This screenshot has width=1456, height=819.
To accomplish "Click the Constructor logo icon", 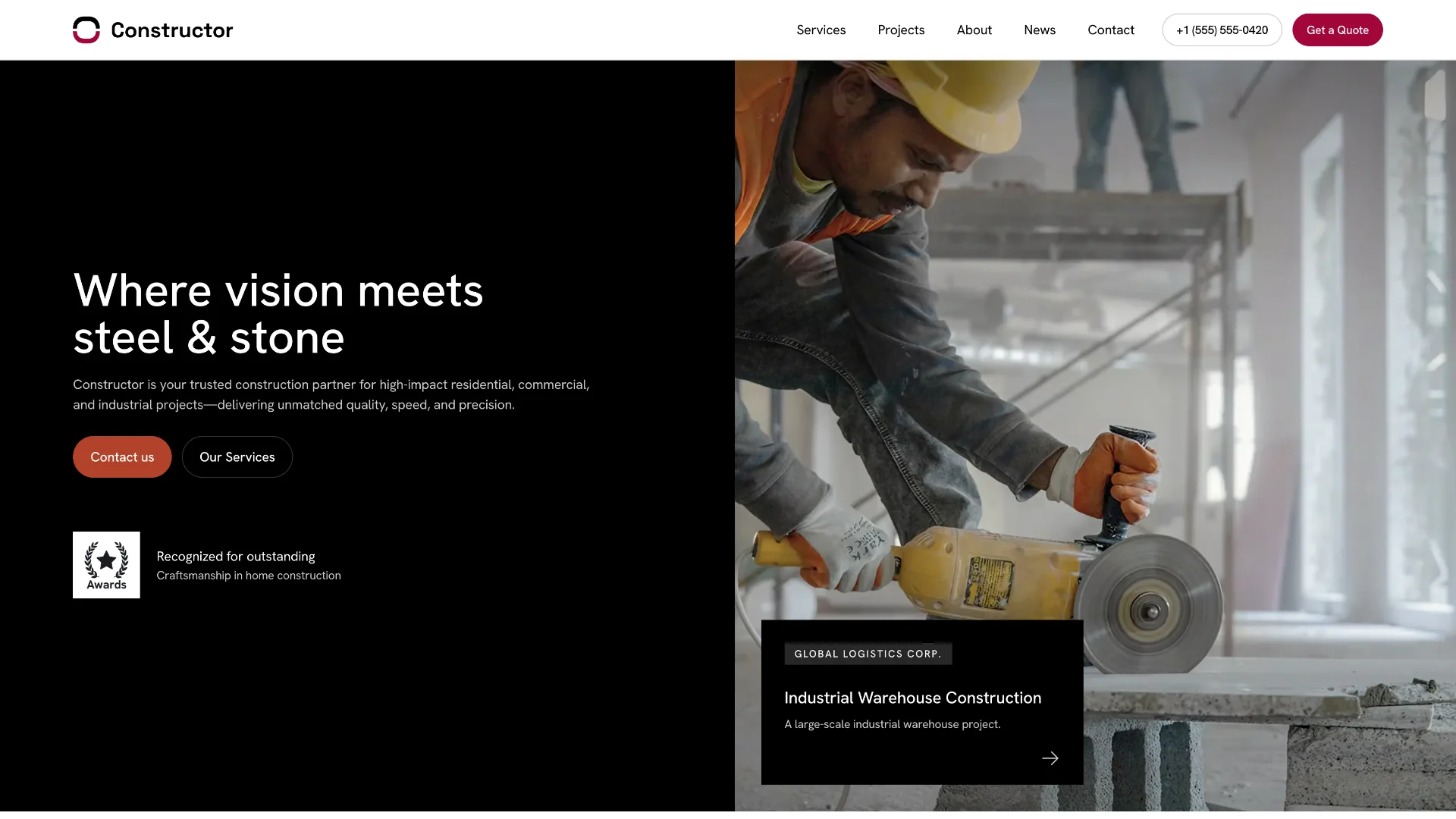I will [86, 30].
